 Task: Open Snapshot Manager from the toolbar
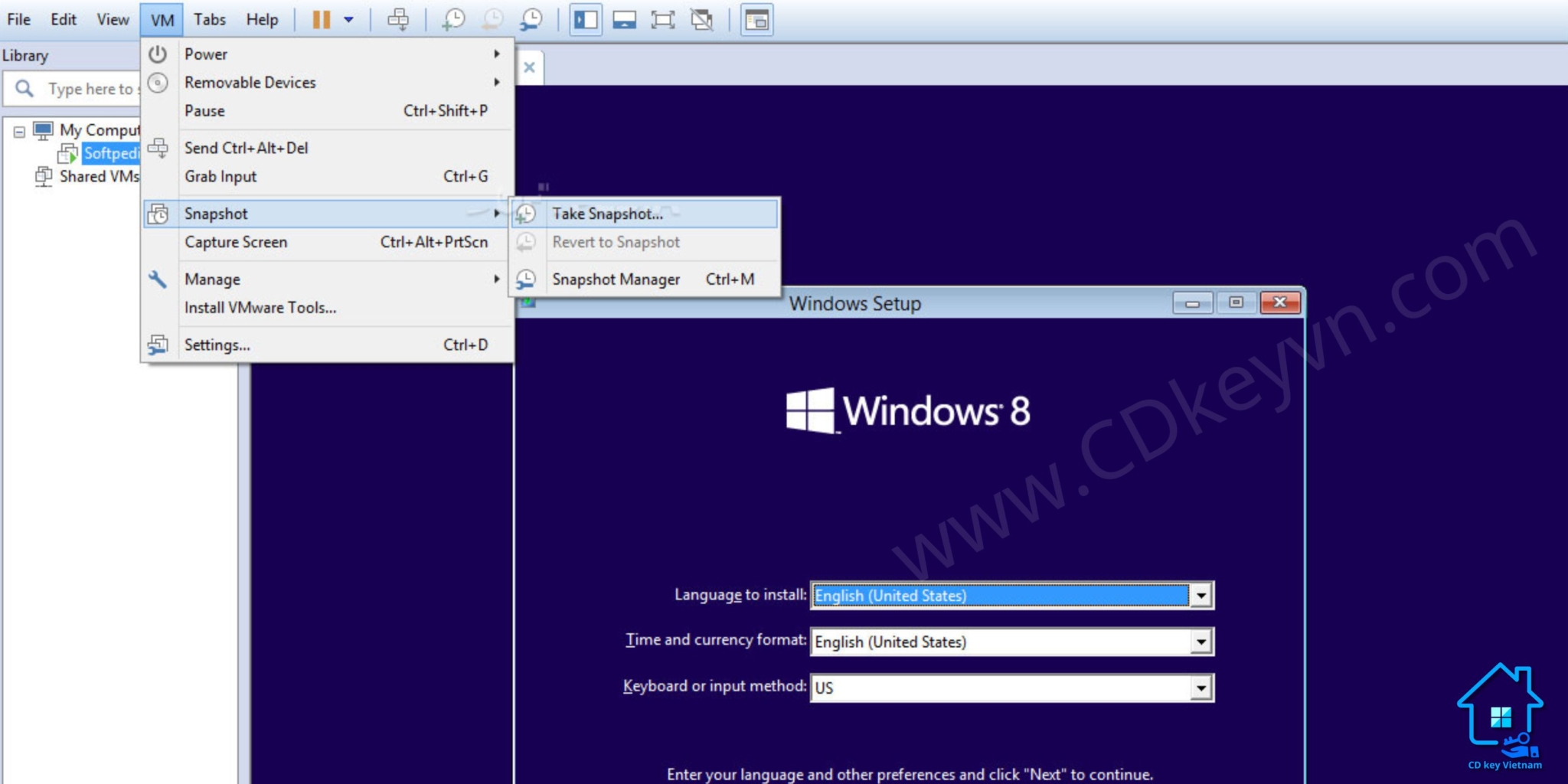531,19
